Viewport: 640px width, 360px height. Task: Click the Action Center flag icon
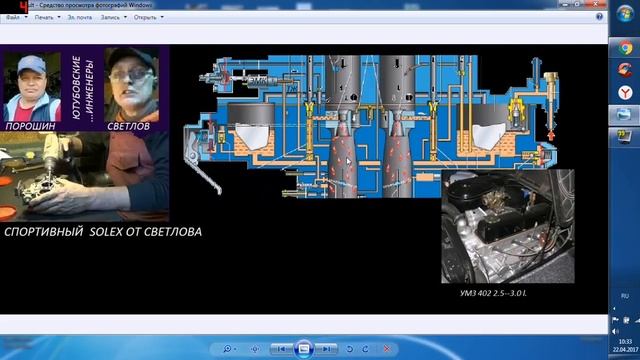(616, 320)
